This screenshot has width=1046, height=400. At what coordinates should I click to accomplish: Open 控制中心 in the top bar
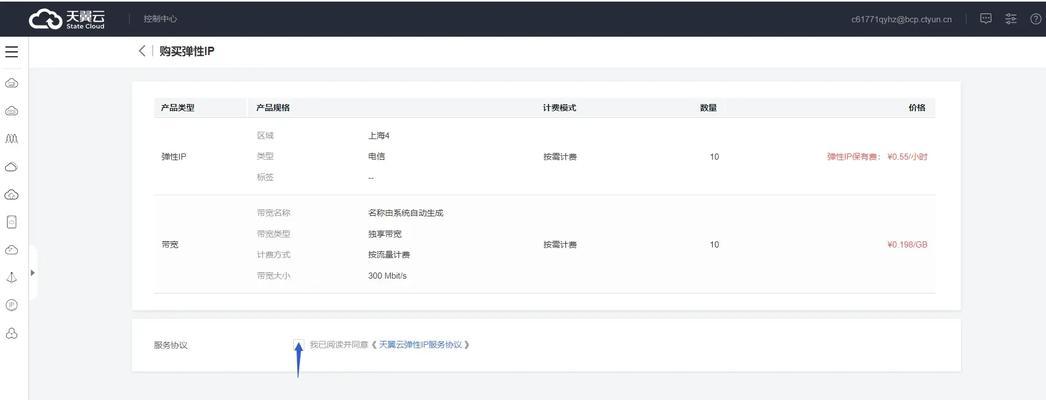pyautogui.click(x=160, y=19)
